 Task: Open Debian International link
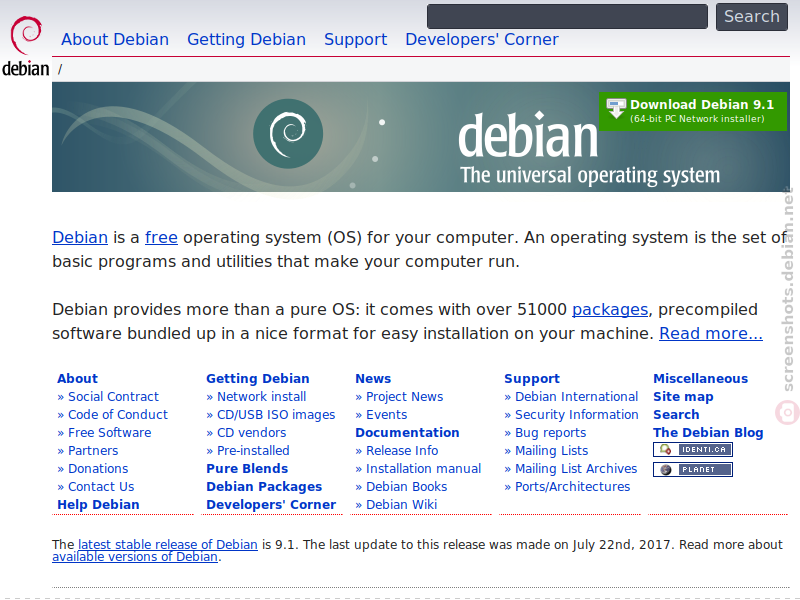point(577,396)
